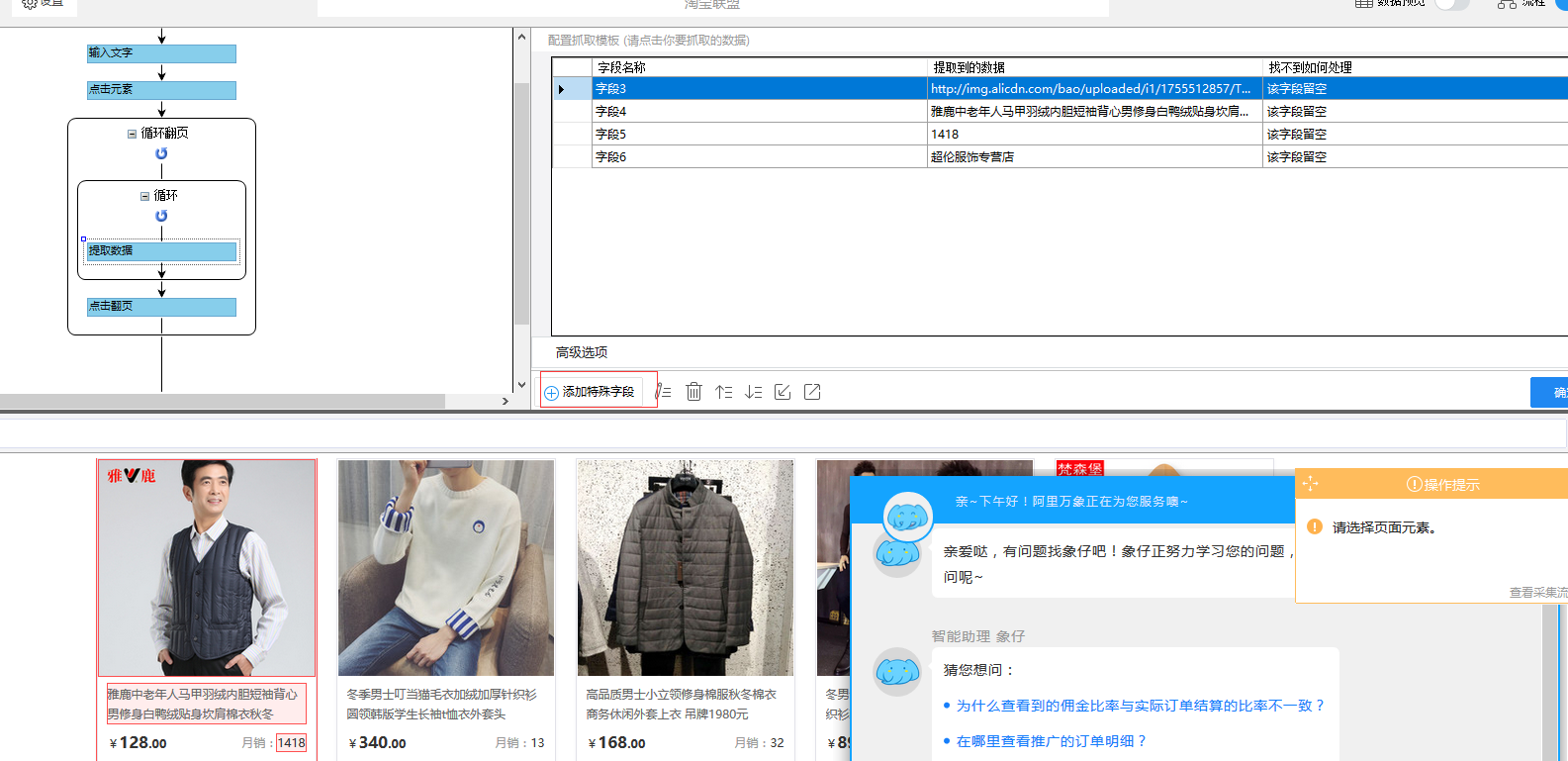Open the 佣金比率与实际订单结算 question link

tap(1140, 706)
